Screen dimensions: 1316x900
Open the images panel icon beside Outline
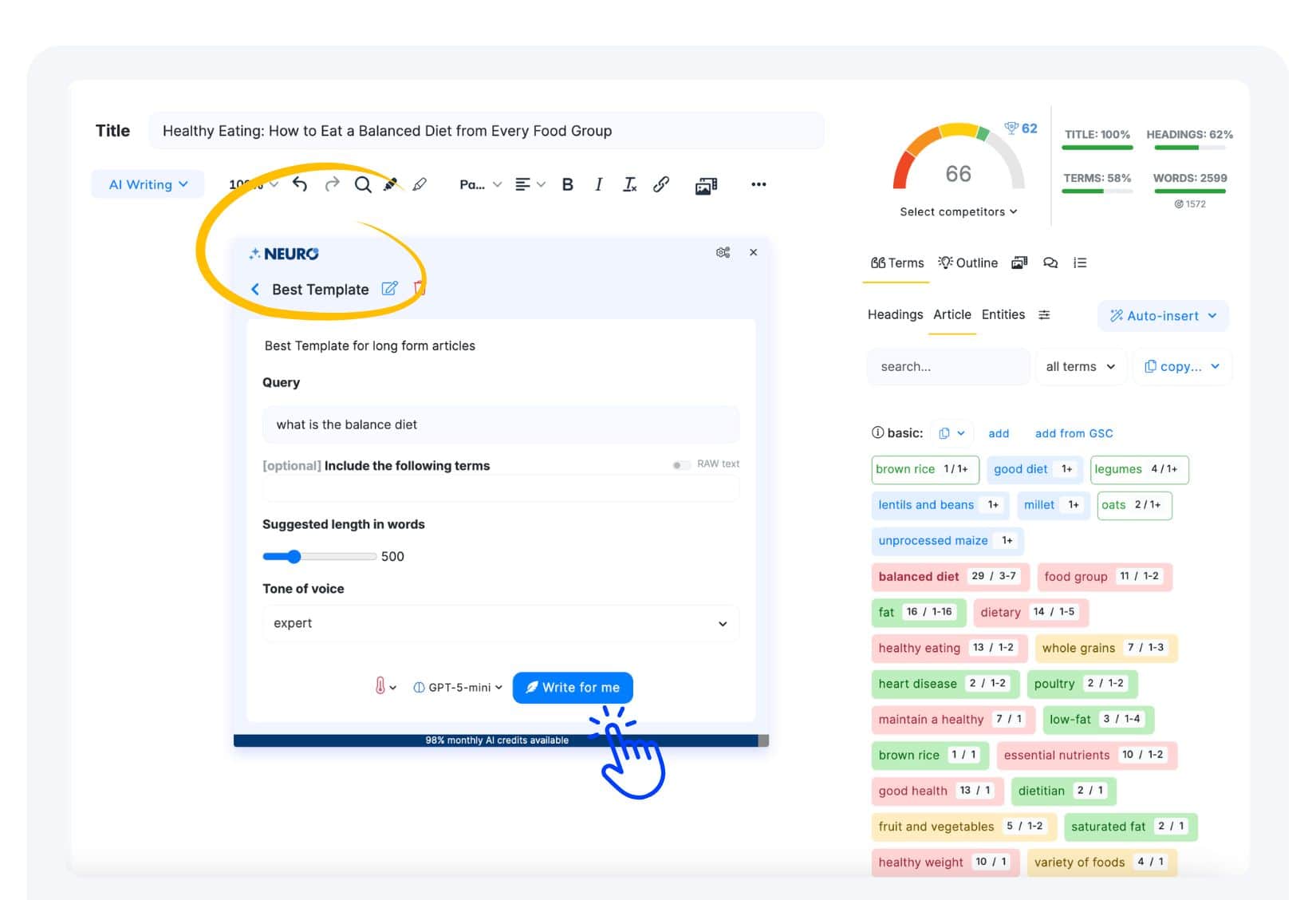pos(1019,262)
